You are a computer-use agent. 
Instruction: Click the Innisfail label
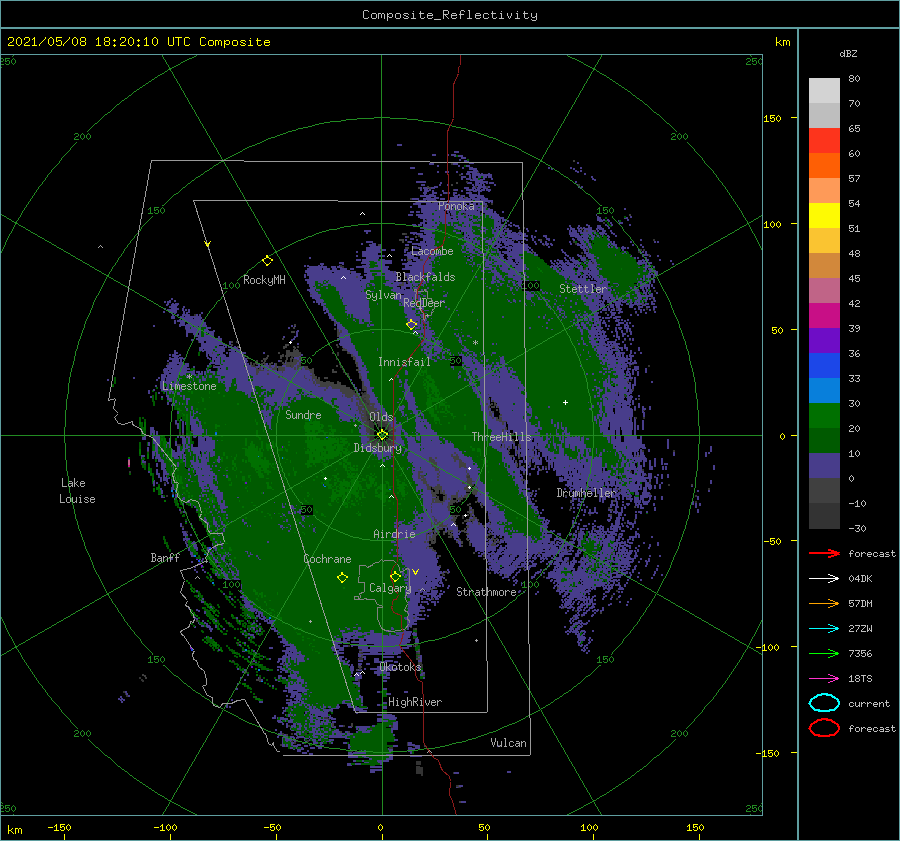[404, 362]
